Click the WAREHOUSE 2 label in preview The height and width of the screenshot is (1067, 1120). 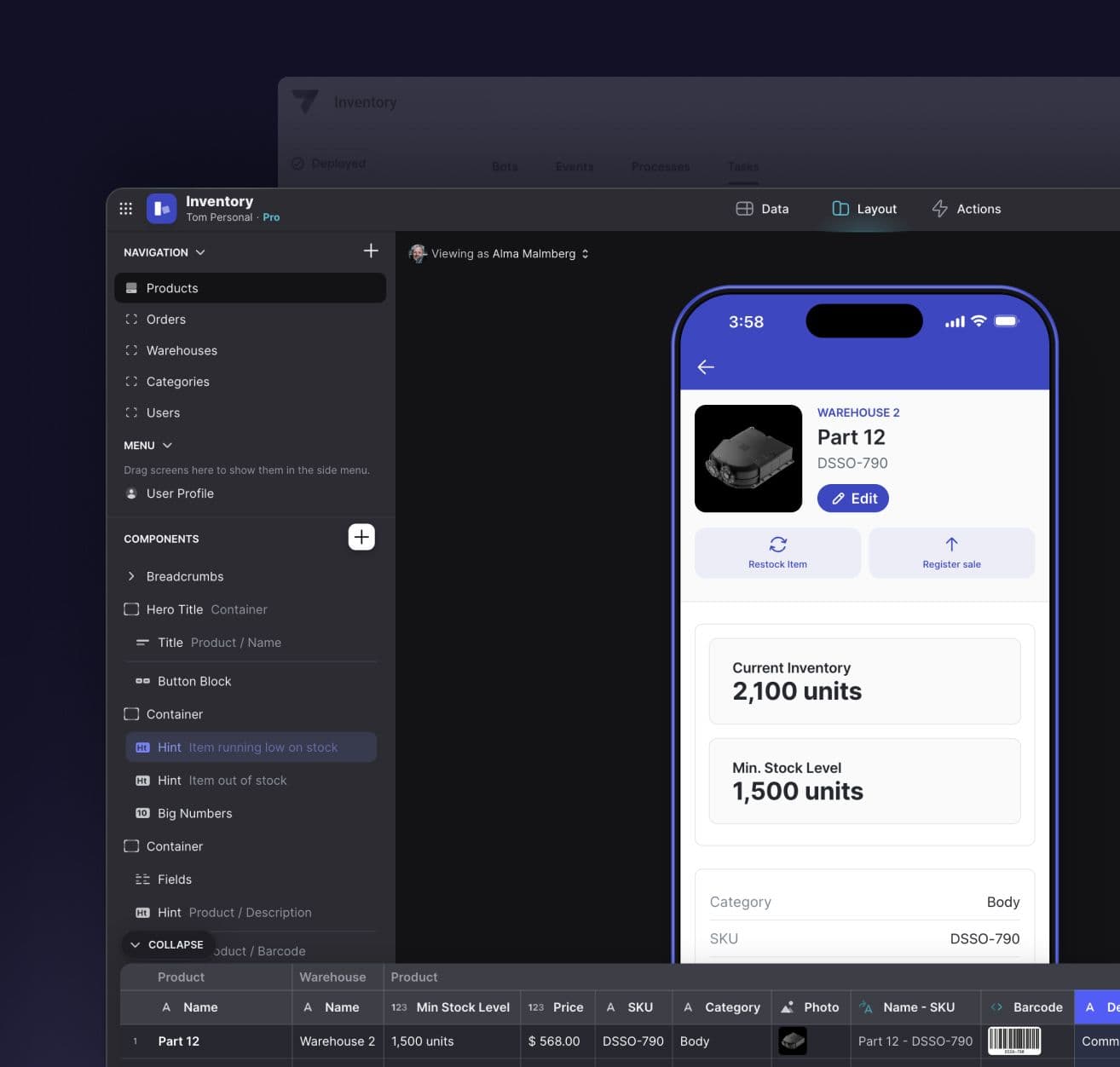858,412
